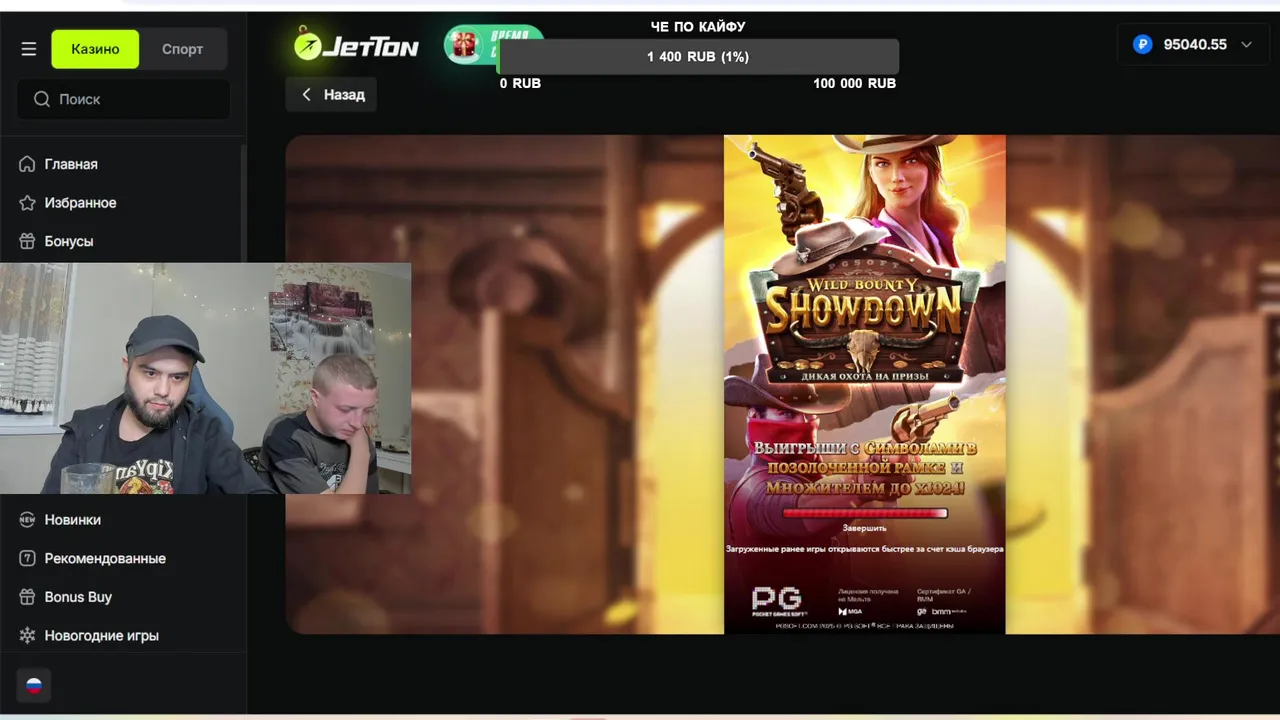The image size is (1280, 720).
Task: Click the search magnifier icon
Action: point(42,99)
